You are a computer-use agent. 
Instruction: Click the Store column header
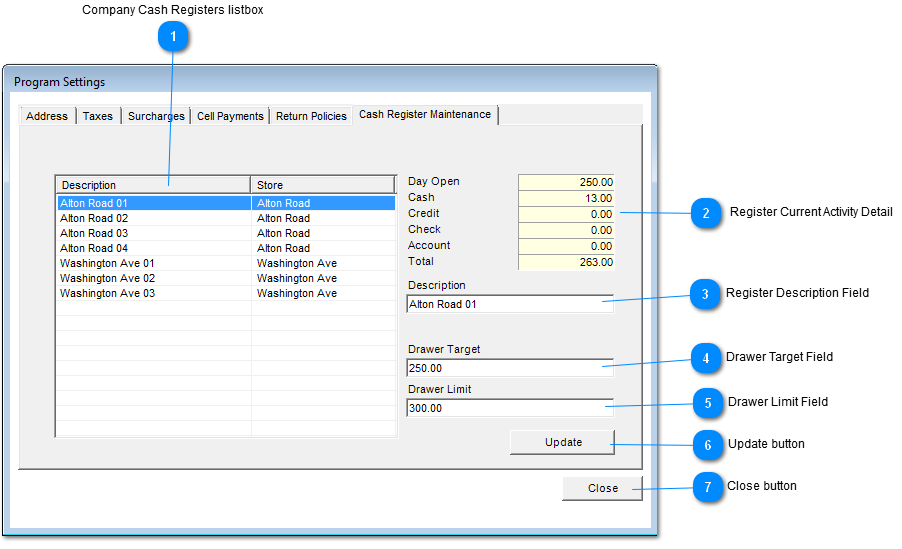tap(323, 185)
